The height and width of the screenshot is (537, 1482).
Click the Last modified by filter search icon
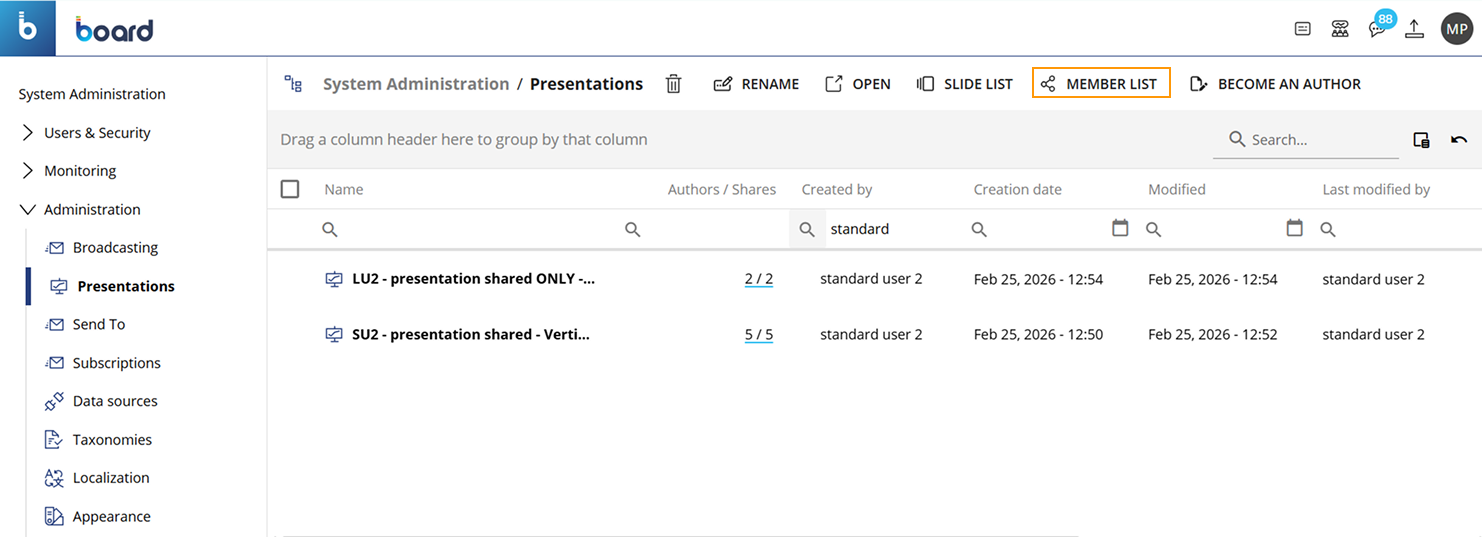point(1328,229)
